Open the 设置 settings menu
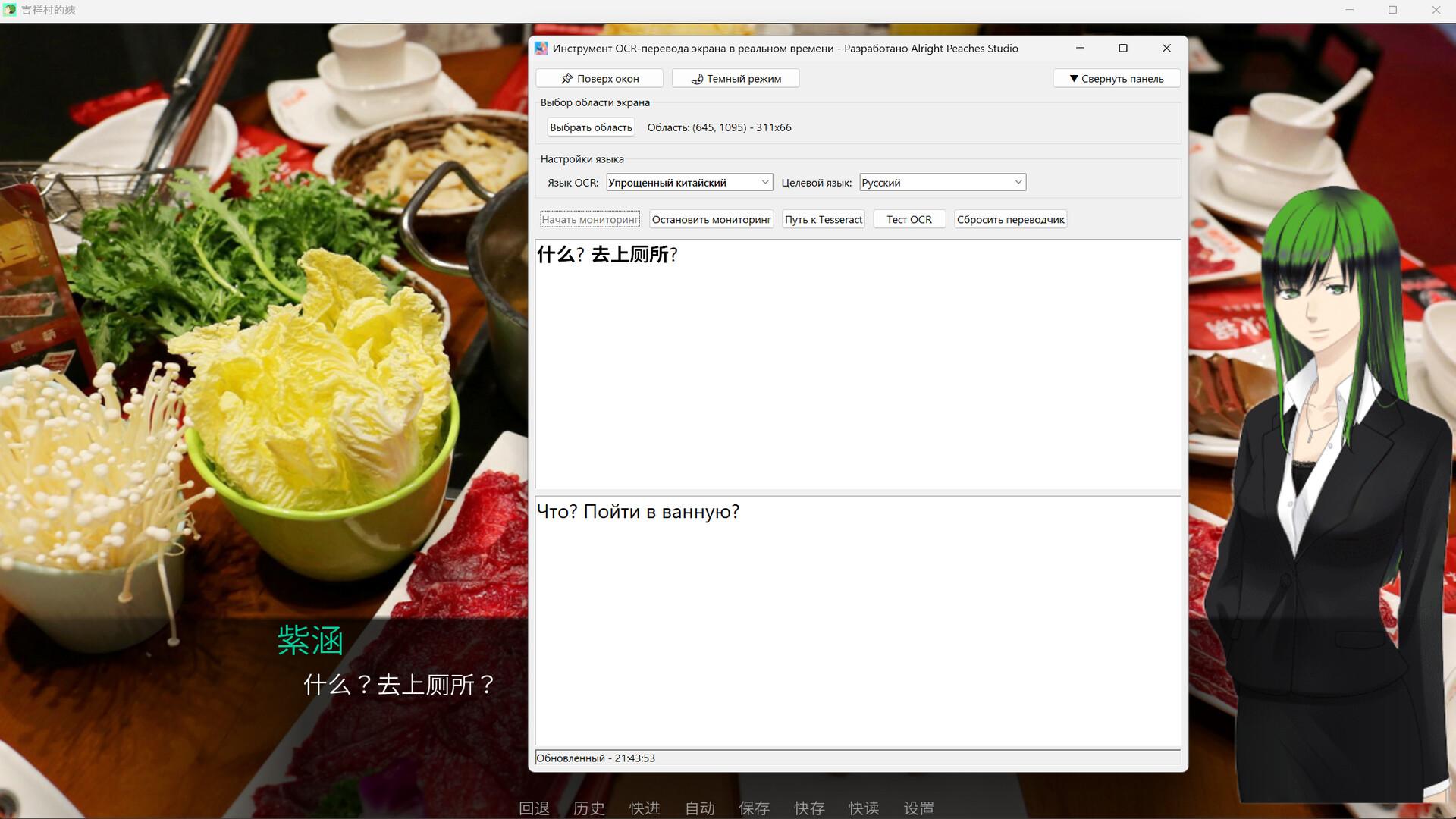1456x819 pixels. (x=918, y=808)
